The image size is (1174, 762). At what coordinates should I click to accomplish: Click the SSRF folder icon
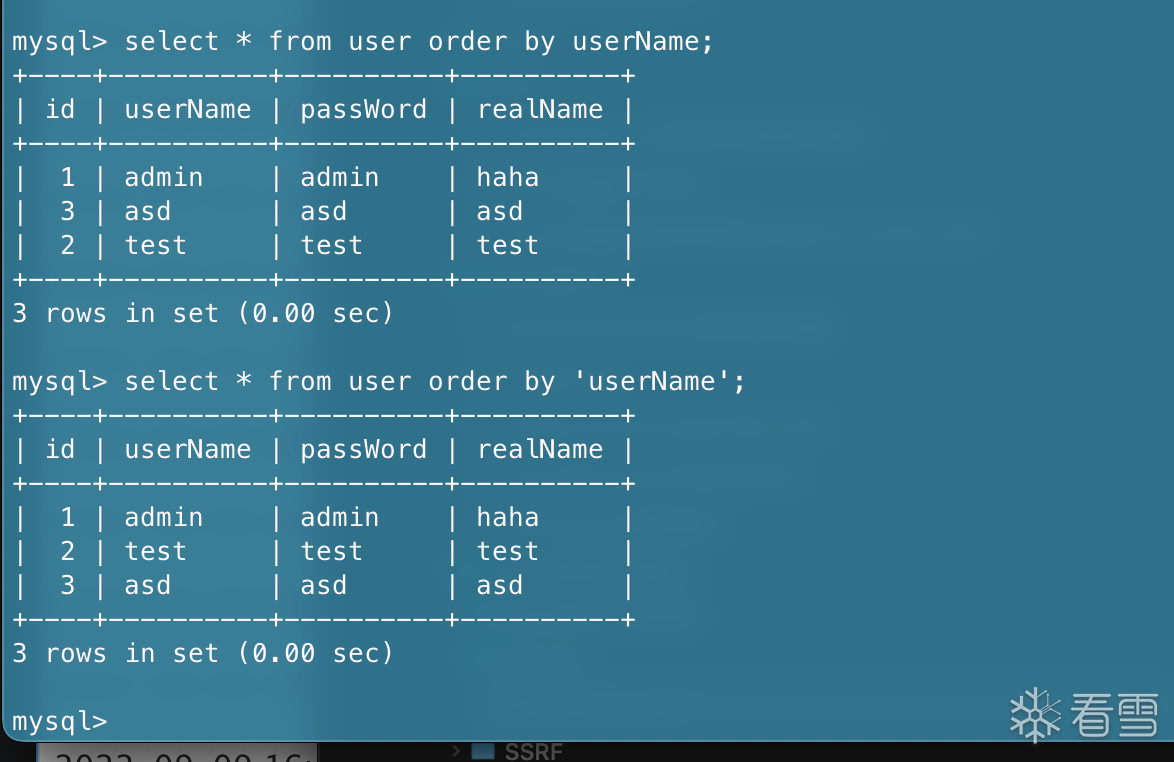coord(483,751)
